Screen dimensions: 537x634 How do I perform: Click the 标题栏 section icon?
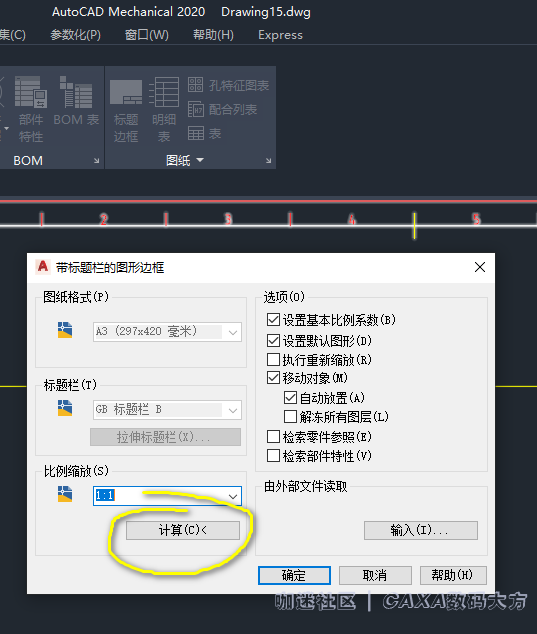coord(65,408)
